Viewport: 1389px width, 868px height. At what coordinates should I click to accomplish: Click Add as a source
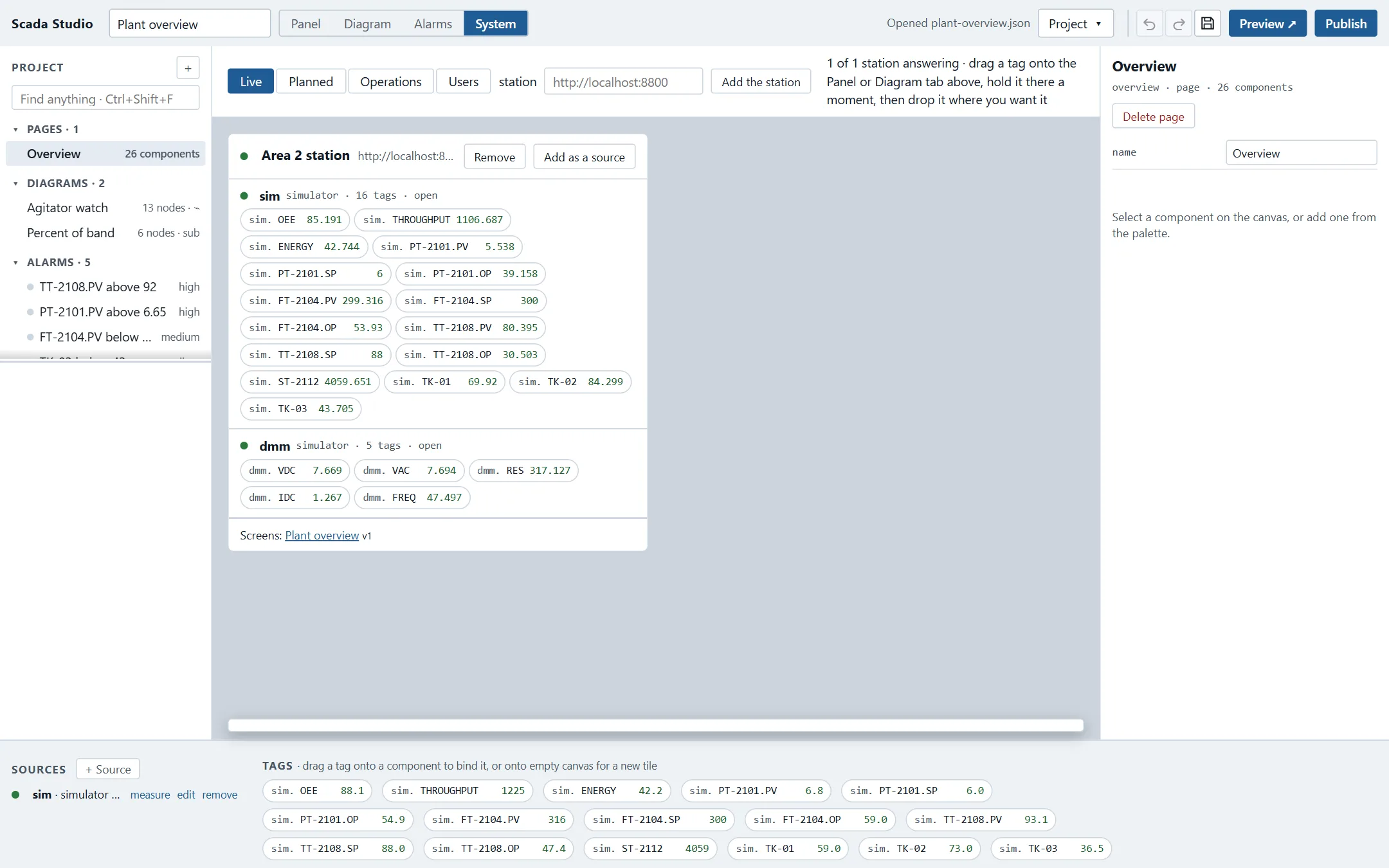(585, 157)
